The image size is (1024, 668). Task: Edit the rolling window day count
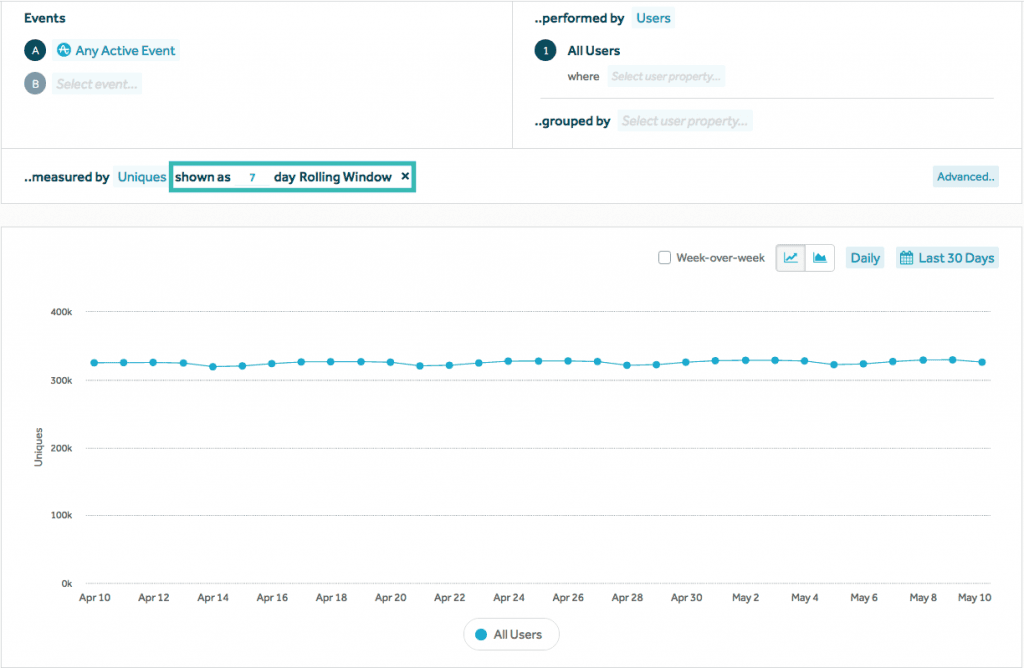[x=252, y=177]
